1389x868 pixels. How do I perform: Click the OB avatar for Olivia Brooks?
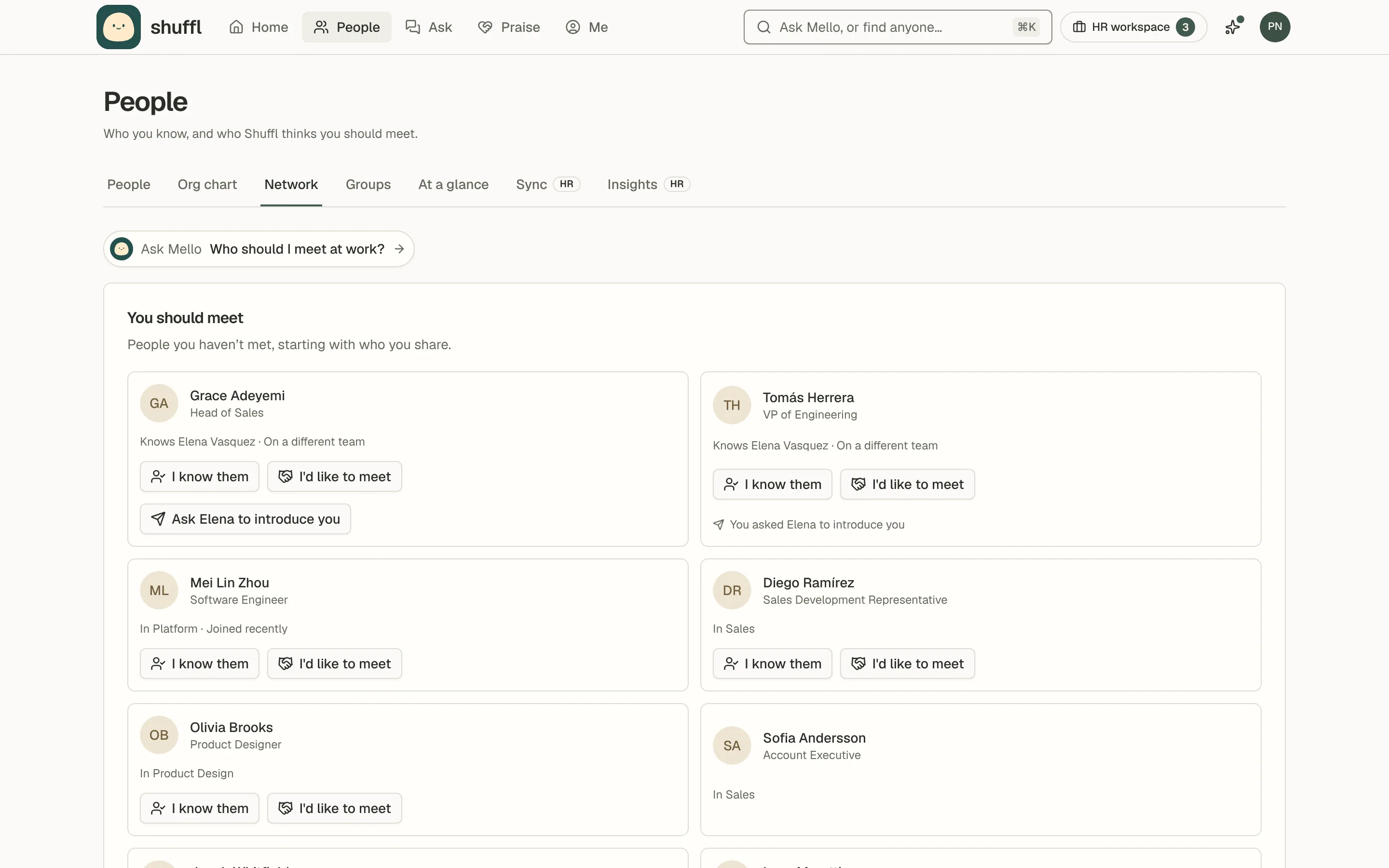tap(159, 735)
